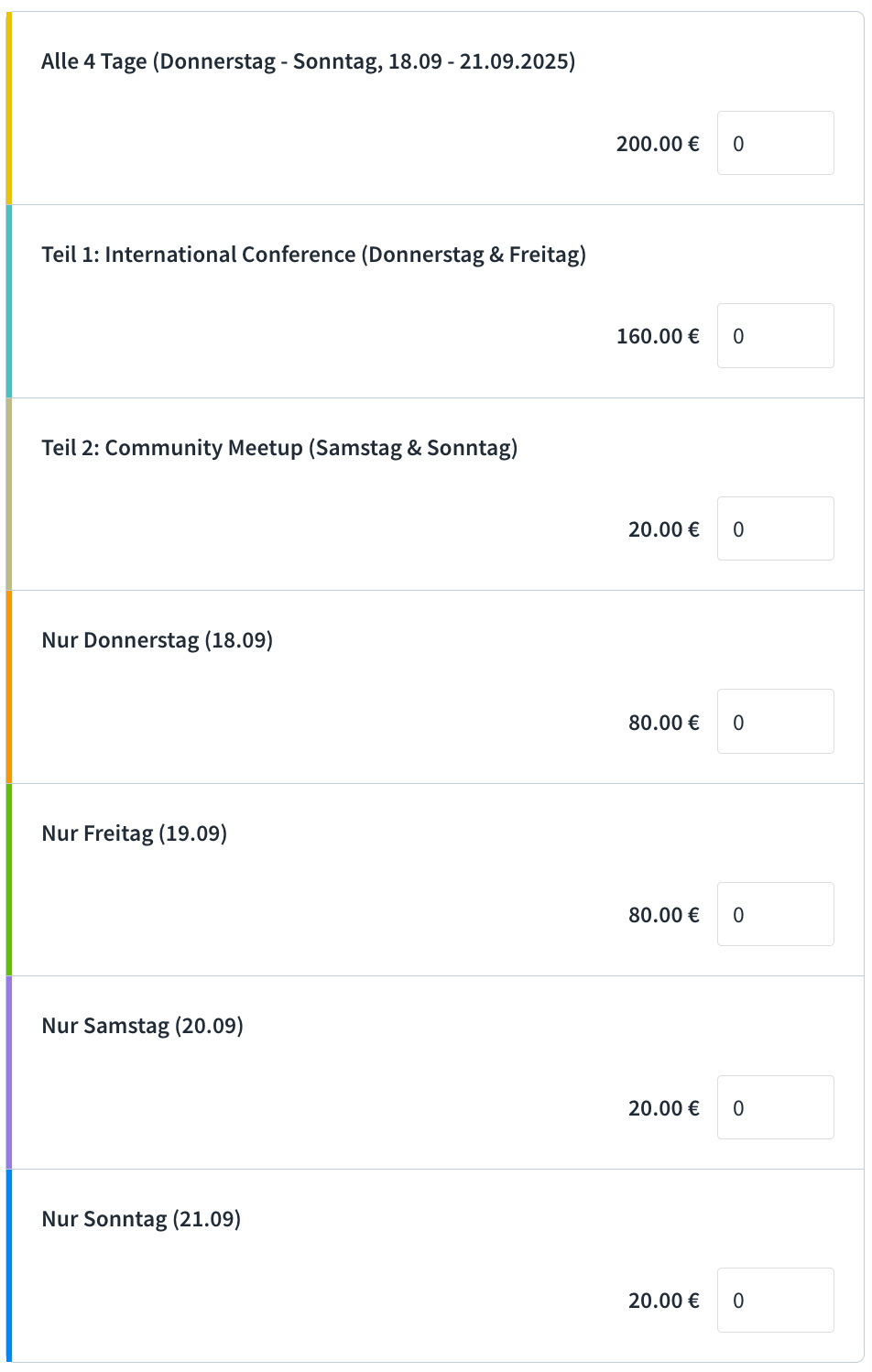This screenshot has width=872, height=1372.
Task: Click 'Teil 2: Community Meetup' ticket label
Action: pyautogui.click(x=279, y=448)
